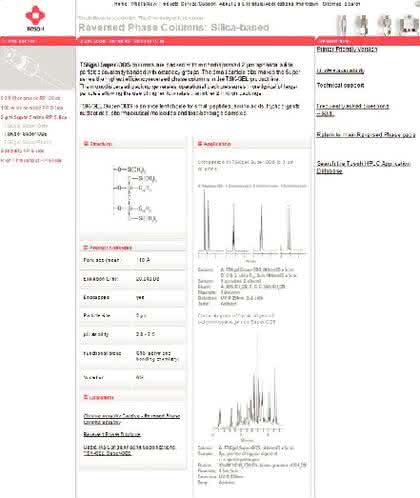Open the last Super-ODS literature link
This screenshot has width=420, height=498.
click(x=129, y=450)
